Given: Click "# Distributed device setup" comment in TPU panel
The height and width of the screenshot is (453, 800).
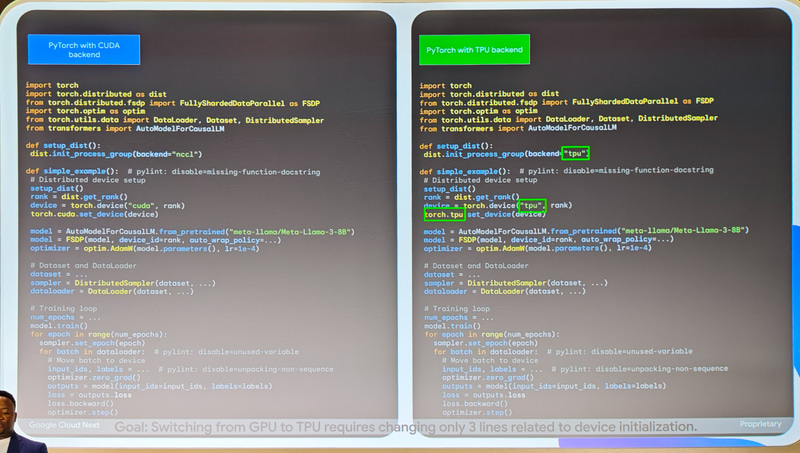Looking at the screenshot, I should point(480,180).
